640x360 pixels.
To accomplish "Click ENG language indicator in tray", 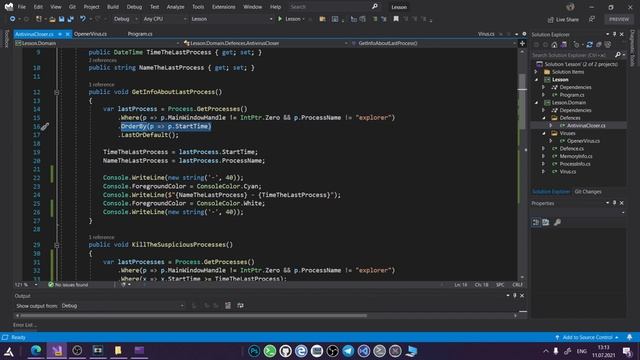I will pyautogui.click(x=582, y=351).
